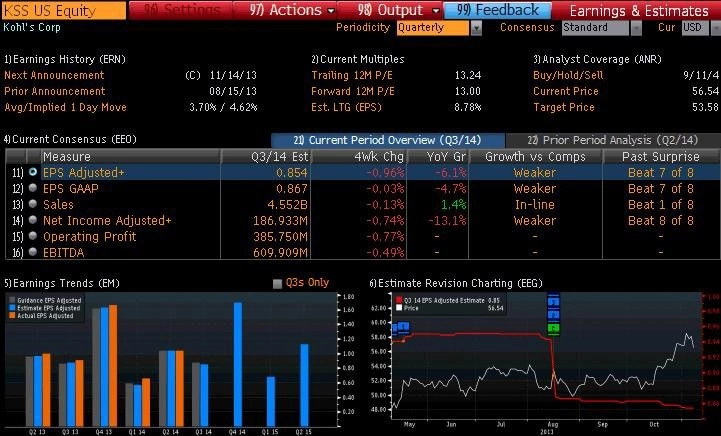
Task: Select the Sales radio button
Action: coord(33,204)
